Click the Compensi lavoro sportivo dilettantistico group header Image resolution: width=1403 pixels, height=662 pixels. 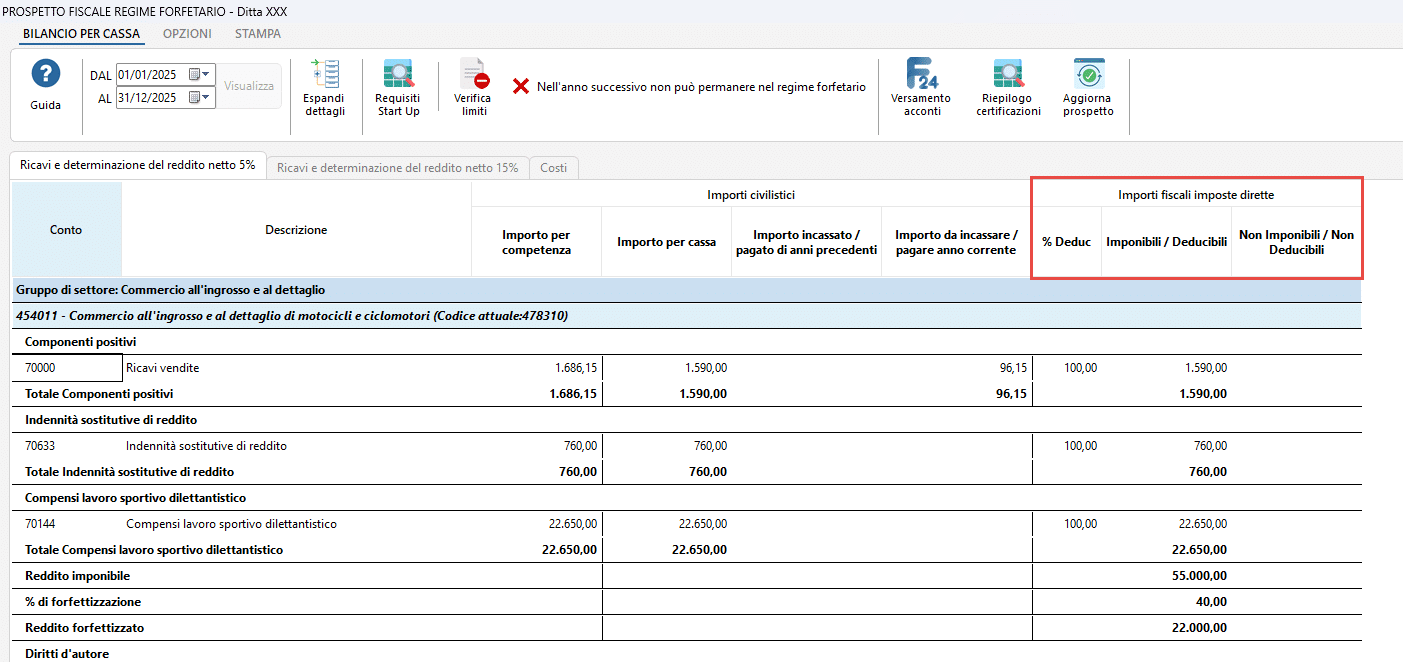tap(135, 498)
